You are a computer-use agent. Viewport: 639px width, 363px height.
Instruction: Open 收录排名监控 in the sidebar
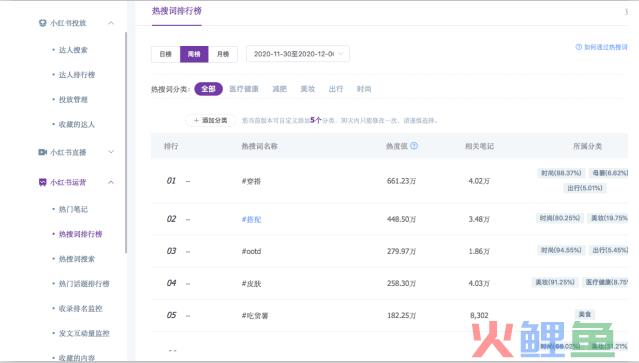[x=80, y=308]
